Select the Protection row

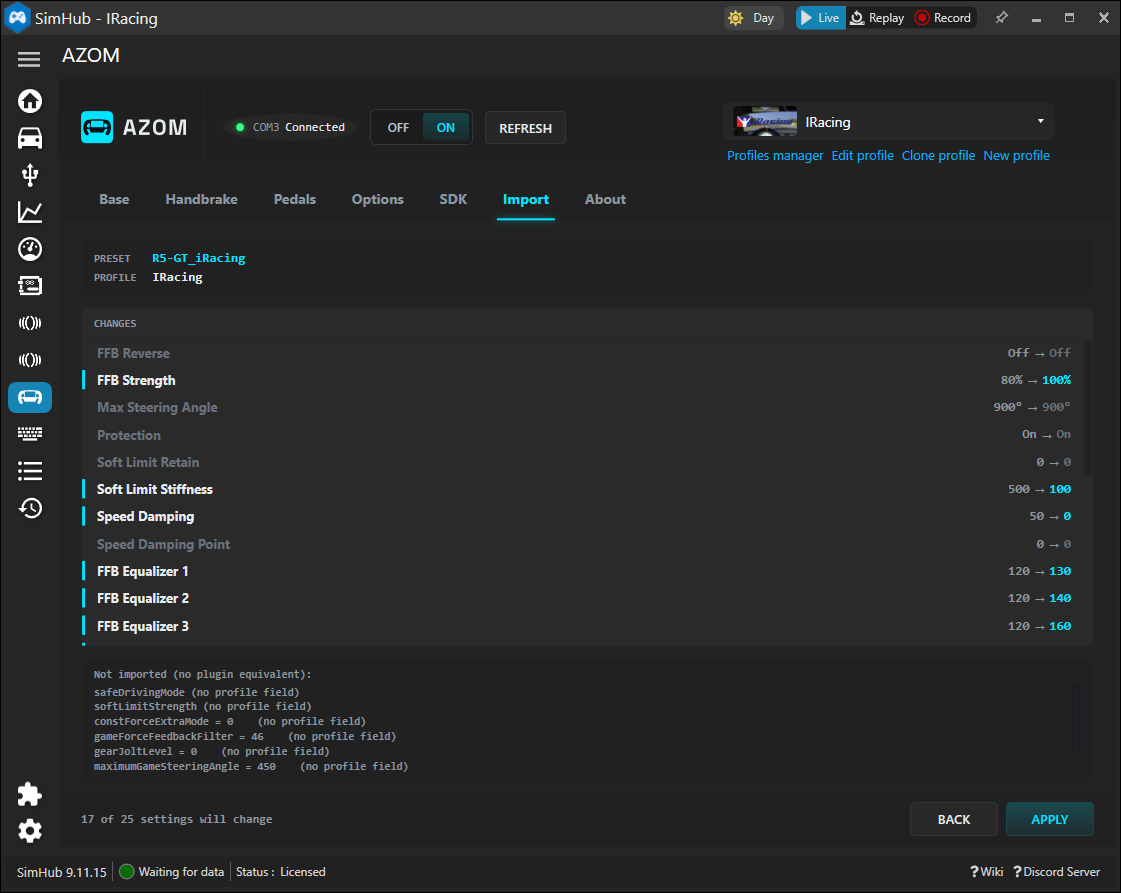pos(584,435)
